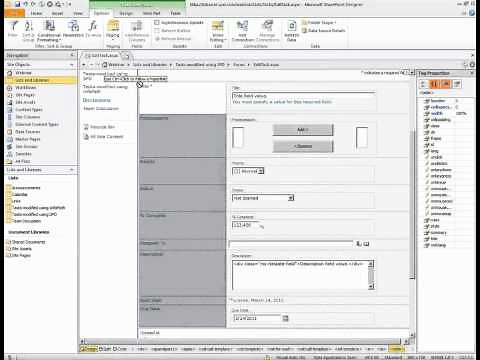Collapse the Navigation pane using its arrow
This screenshot has height=360, width=480.
click(x=72, y=55)
